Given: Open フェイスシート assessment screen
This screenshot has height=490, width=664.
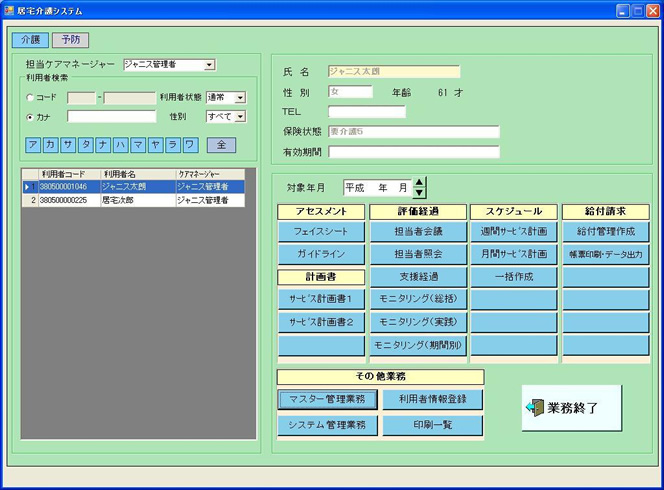Looking at the screenshot, I should click(321, 231).
